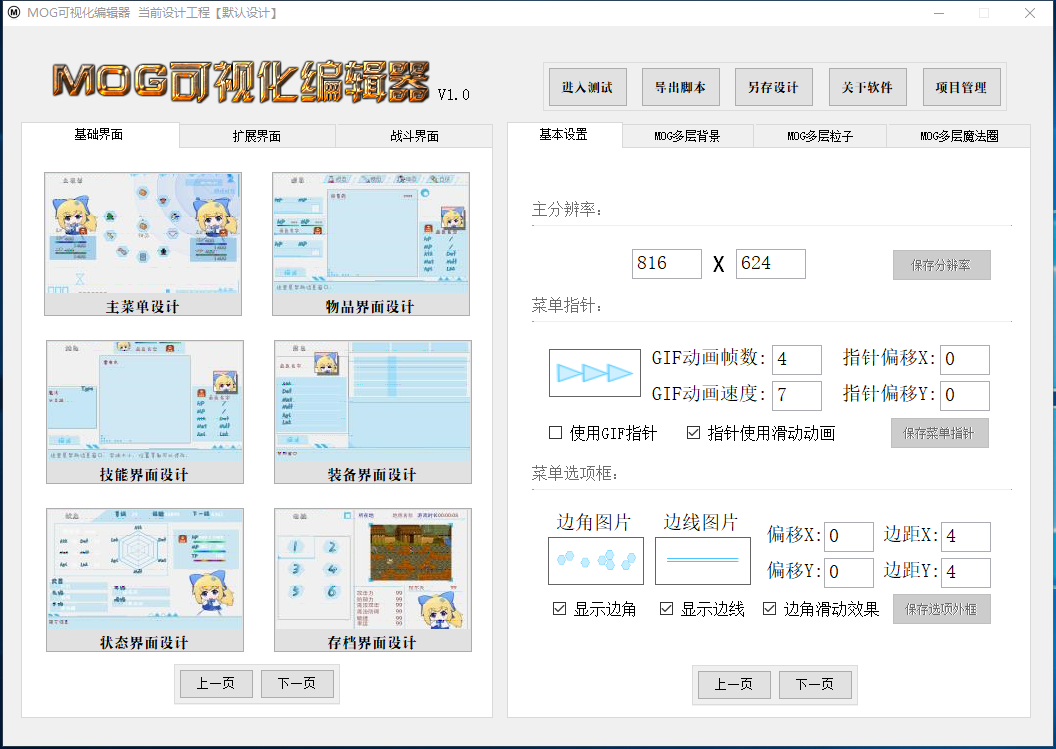The width and height of the screenshot is (1056, 749).
Task: Open the 技能界面设计 thumbnail
Action: [145, 412]
